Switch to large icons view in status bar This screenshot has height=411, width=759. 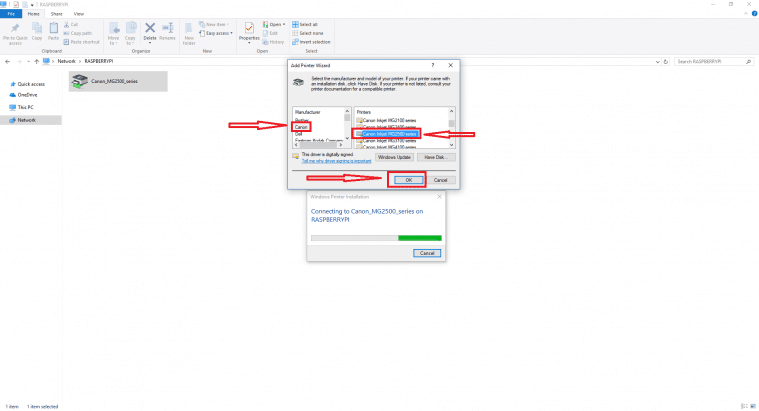coord(753,406)
